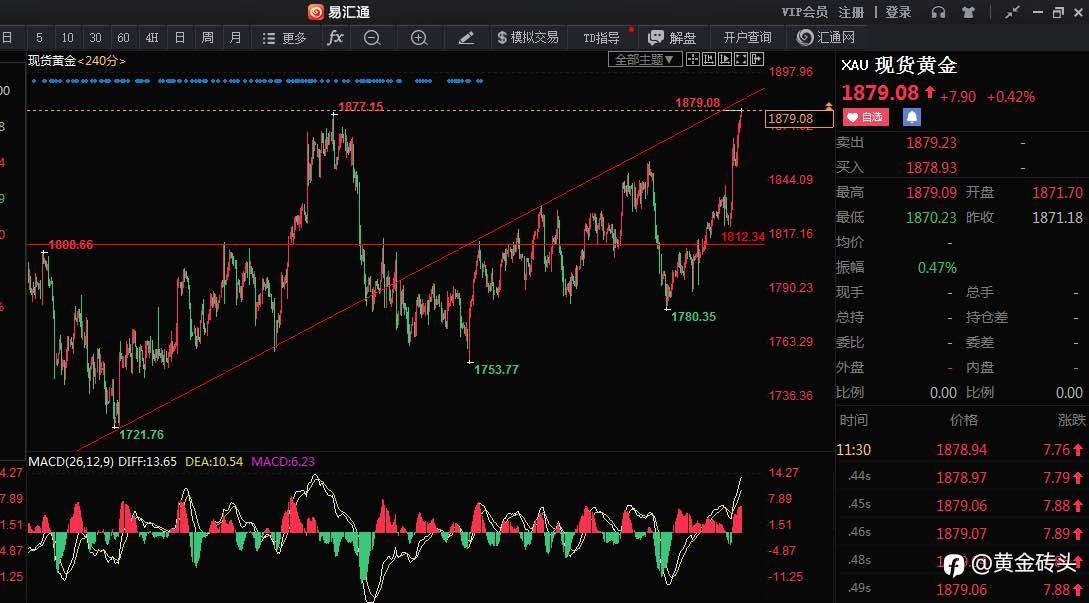The image size is (1089, 603).
Task: Click the compact mode arrows icon
Action: tap(1013, 12)
